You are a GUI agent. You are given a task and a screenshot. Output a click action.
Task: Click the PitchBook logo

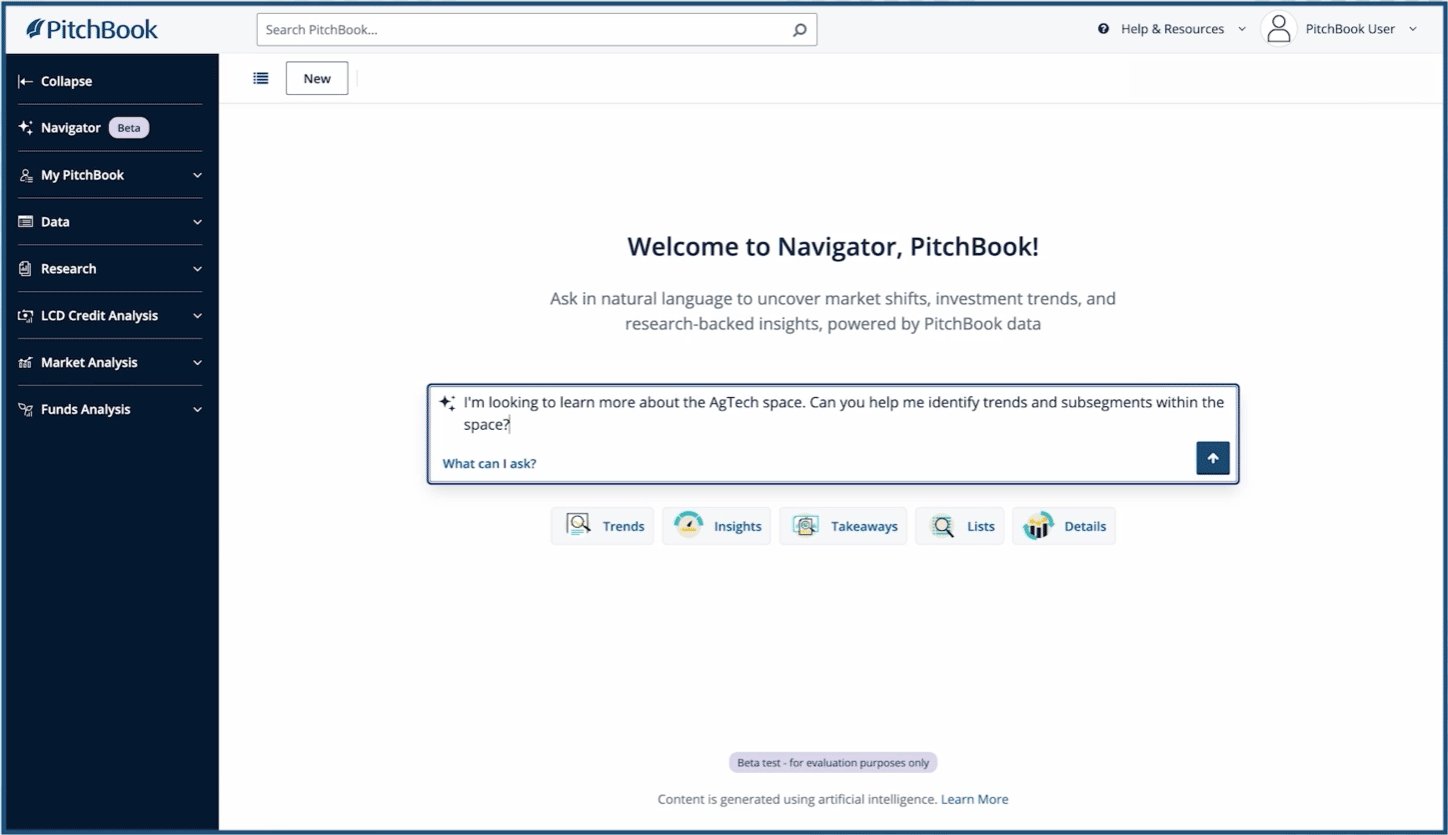click(x=92, y=29)
